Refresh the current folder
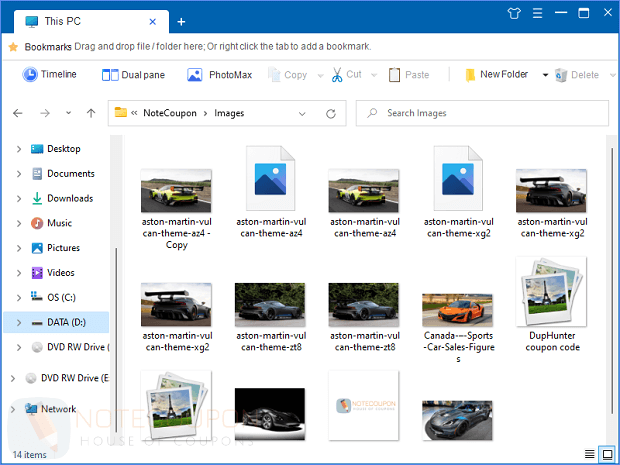Screen dimensions: 620x465 (x=331, y=114)
